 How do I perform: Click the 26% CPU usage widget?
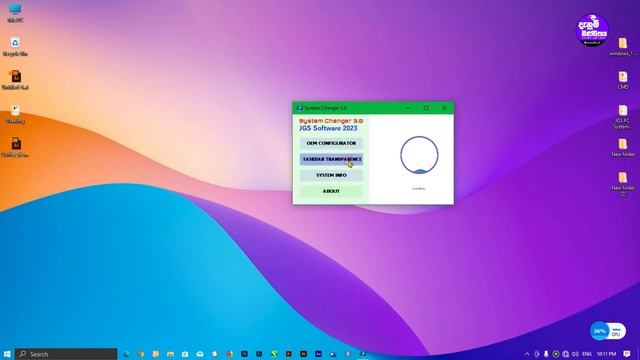tap(607, 331)
